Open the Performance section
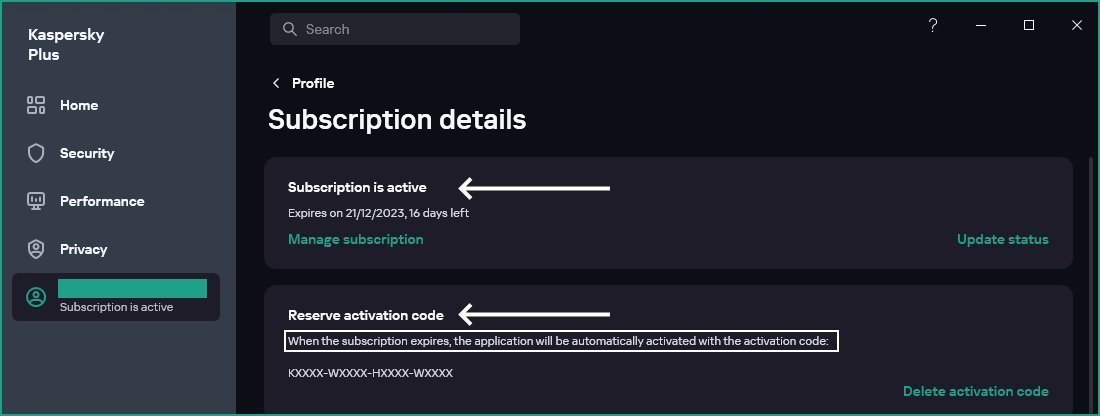 click(x=102, y=201)
